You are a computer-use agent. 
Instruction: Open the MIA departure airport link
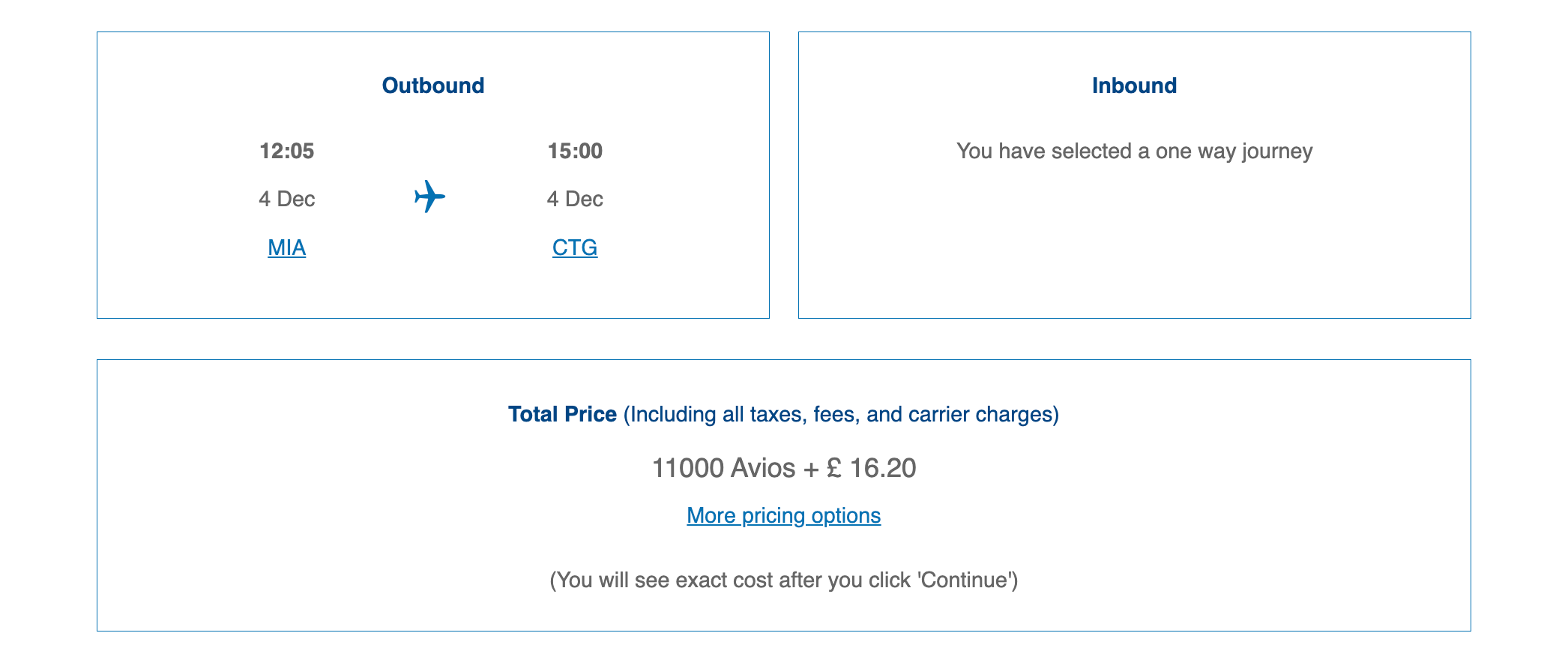tap(286, 247)
